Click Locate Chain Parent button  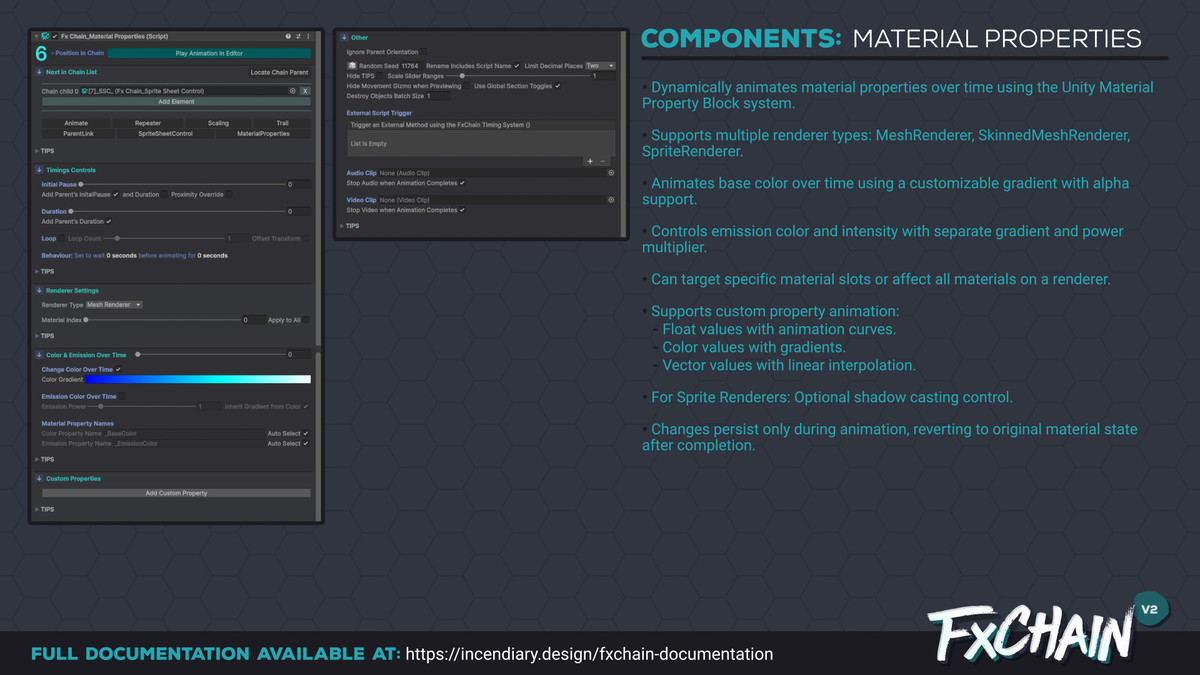[x=279, y=72]
